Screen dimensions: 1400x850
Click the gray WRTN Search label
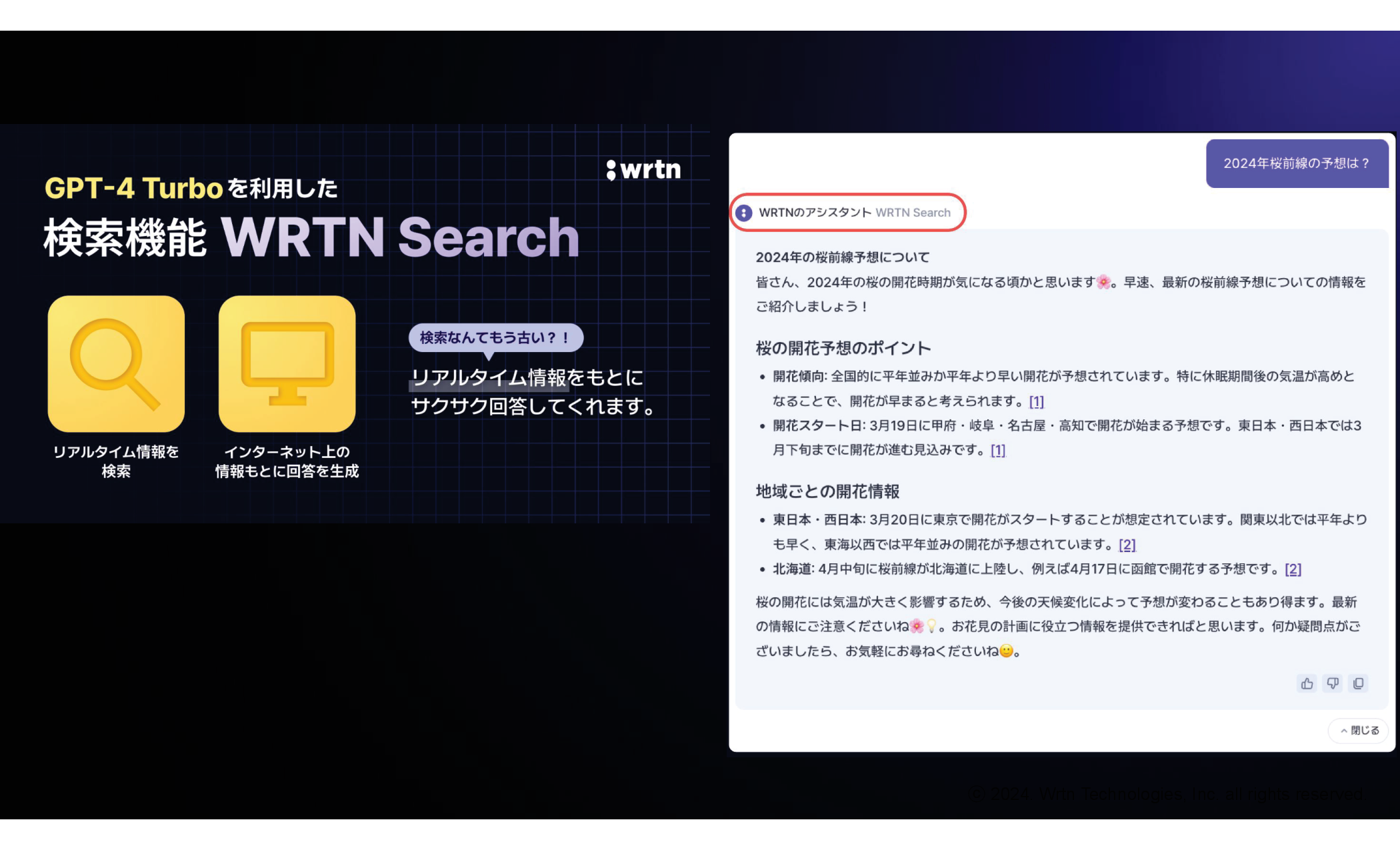pos(913,213)
